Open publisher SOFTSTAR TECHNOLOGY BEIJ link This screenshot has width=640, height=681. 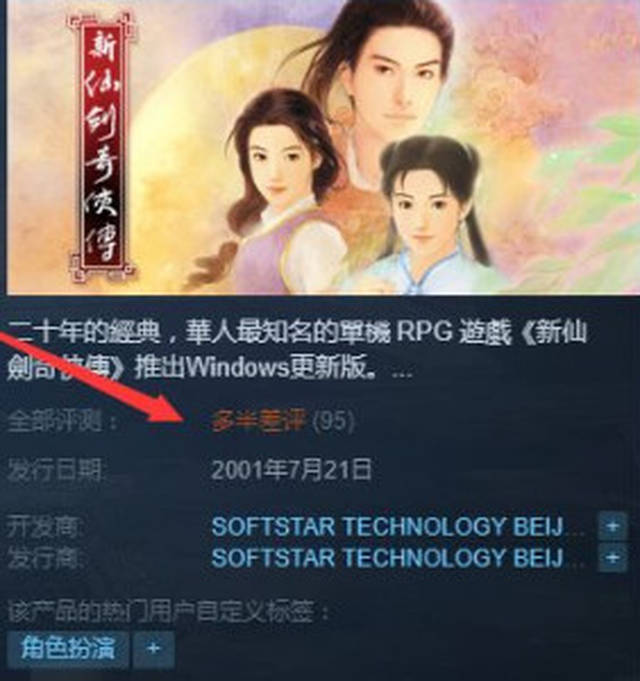tap(387, 558)
